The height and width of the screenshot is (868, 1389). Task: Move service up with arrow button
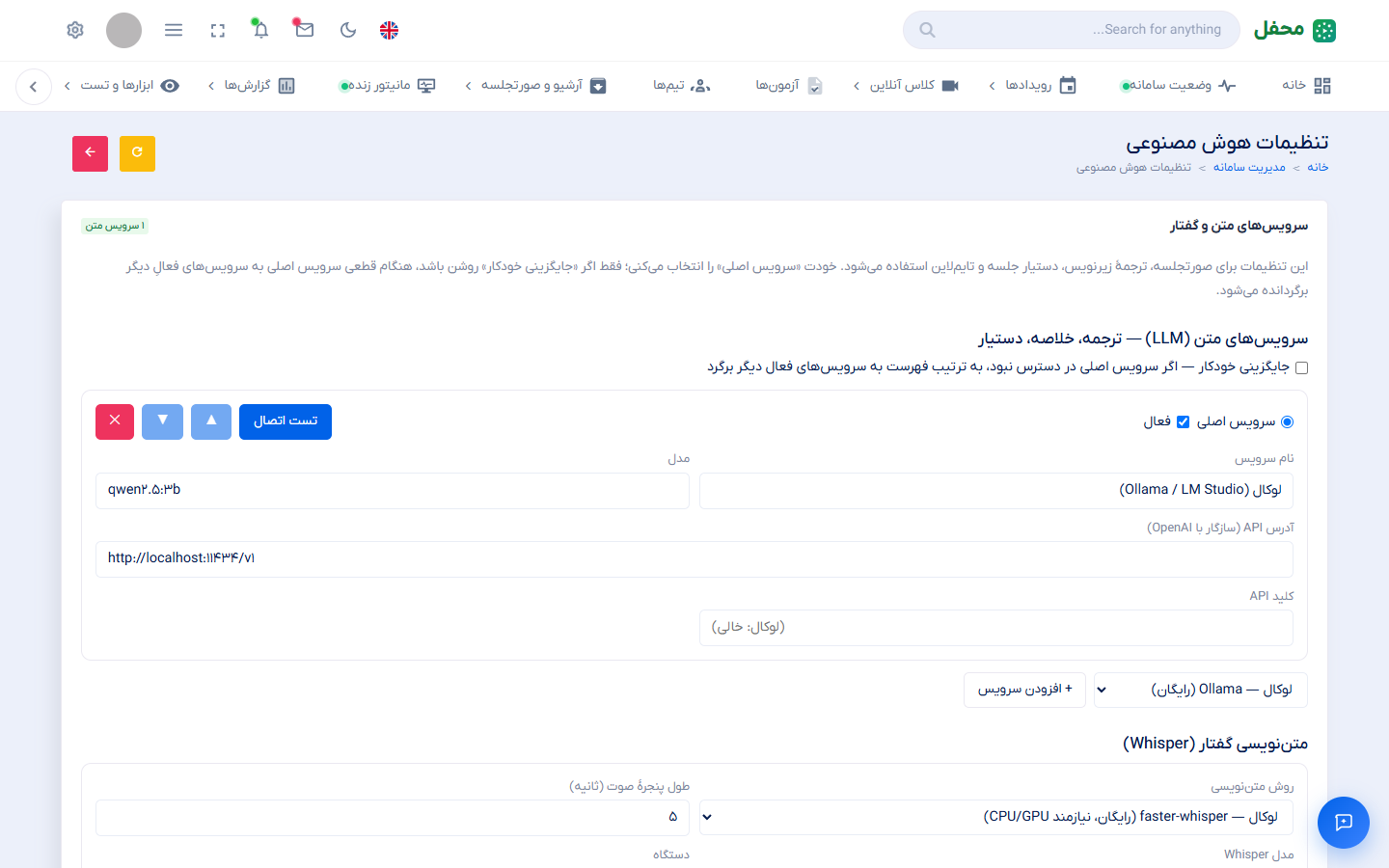click(x=211, y=421)
